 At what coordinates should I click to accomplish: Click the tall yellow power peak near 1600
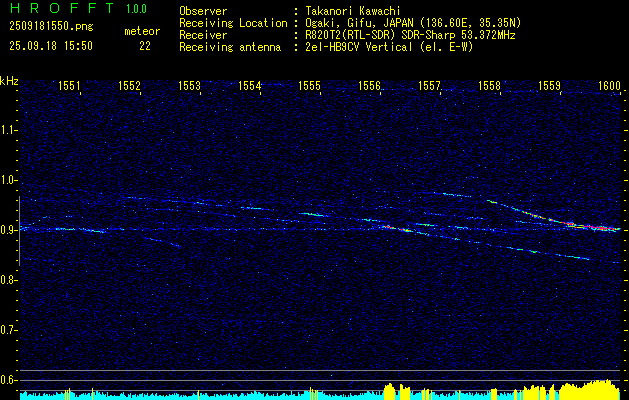[590, 389]
